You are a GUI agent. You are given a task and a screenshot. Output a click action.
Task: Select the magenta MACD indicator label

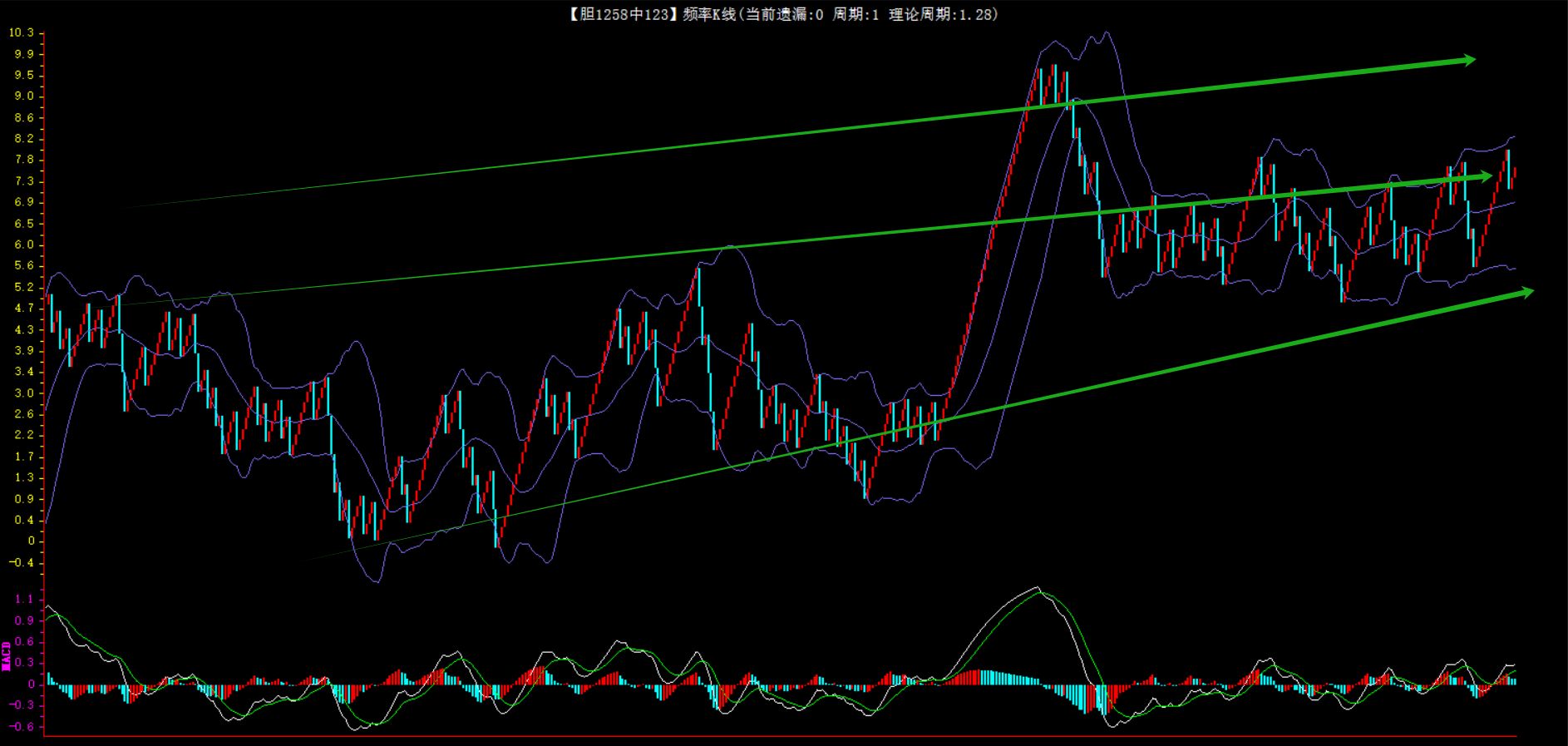[7, 656]
